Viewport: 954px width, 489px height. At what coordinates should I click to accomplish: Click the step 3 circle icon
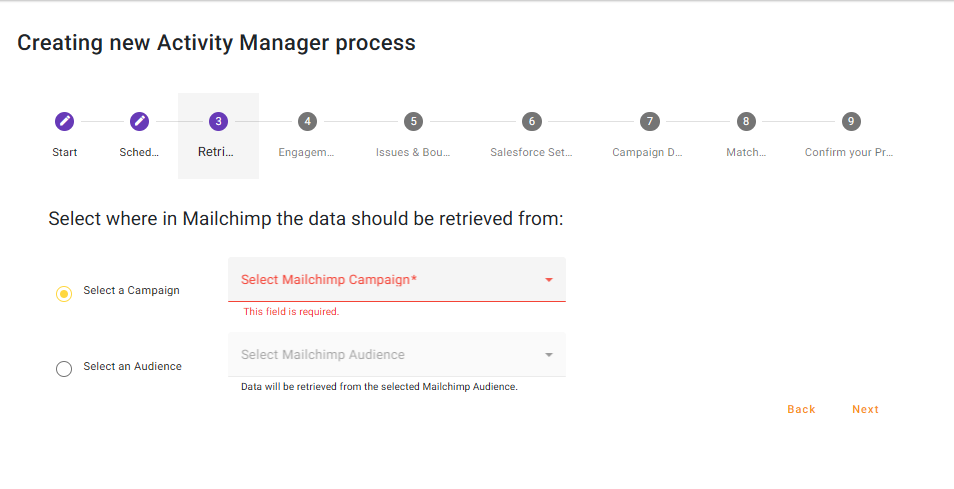218,121
